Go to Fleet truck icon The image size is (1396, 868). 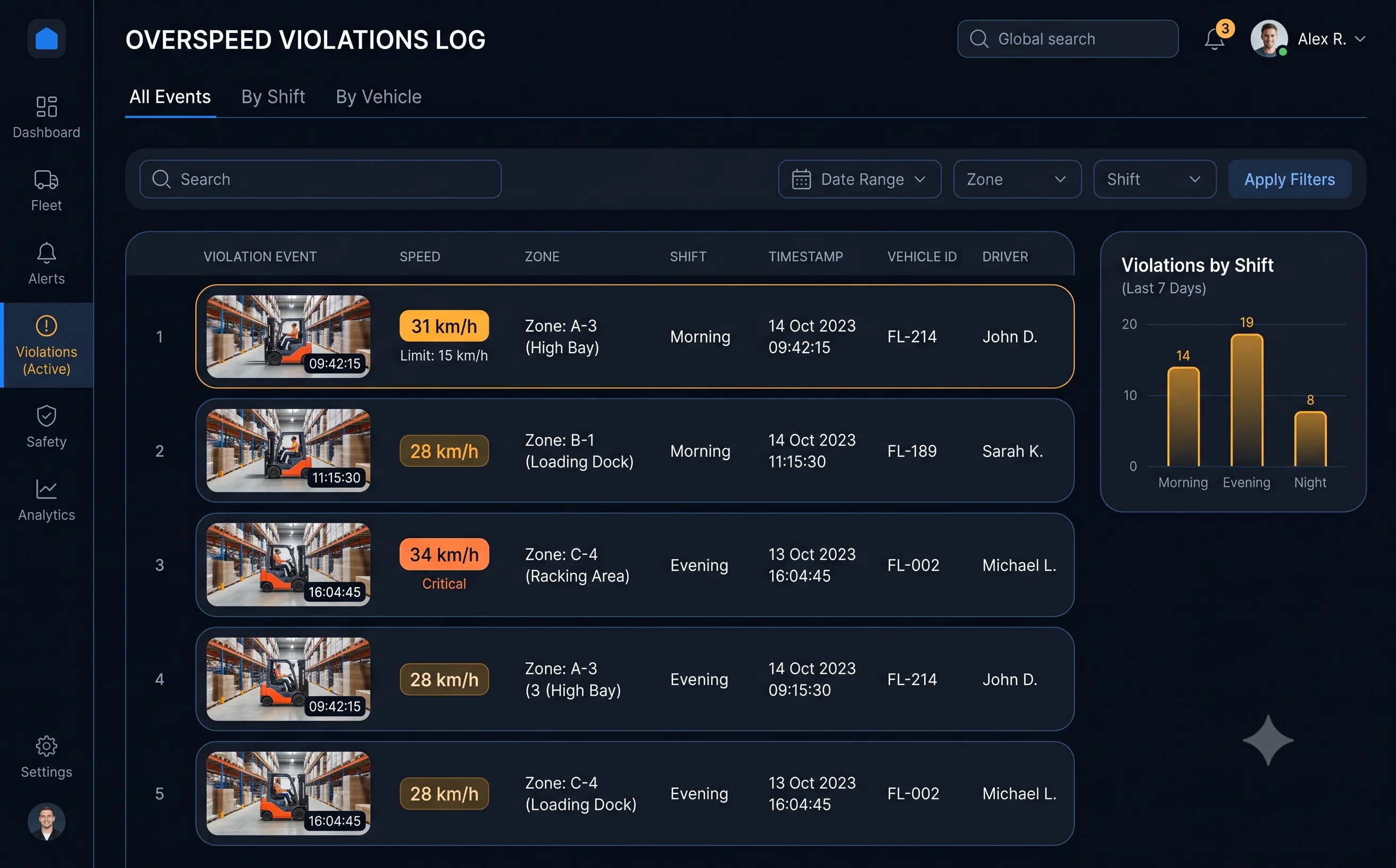pos(46,180)
